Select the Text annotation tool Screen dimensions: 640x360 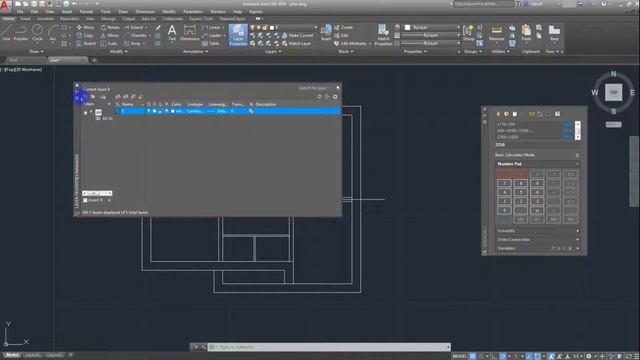(x=172, y=33)
